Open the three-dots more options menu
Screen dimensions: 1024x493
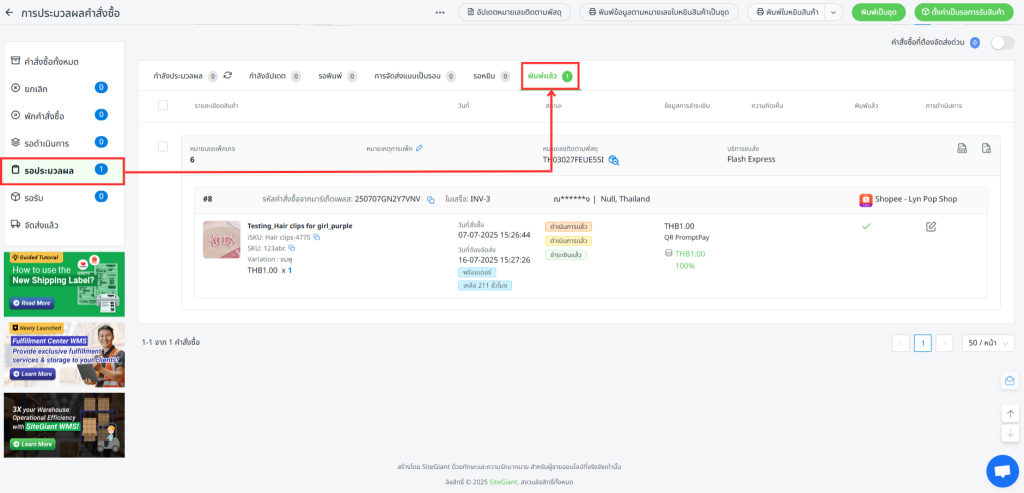pyautogui.click(x=440, y=12)
